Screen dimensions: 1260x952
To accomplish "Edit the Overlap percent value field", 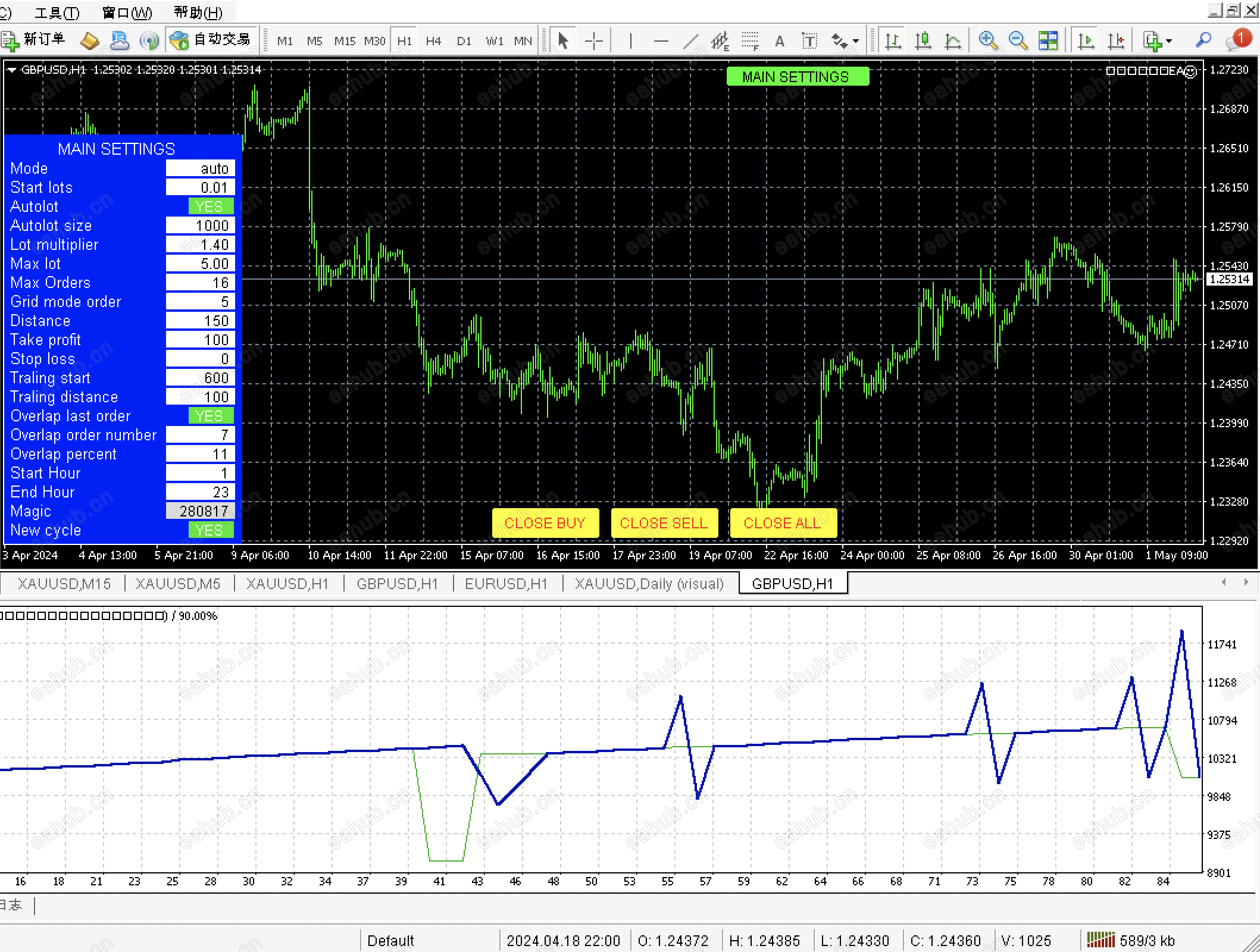I will 201,454.
